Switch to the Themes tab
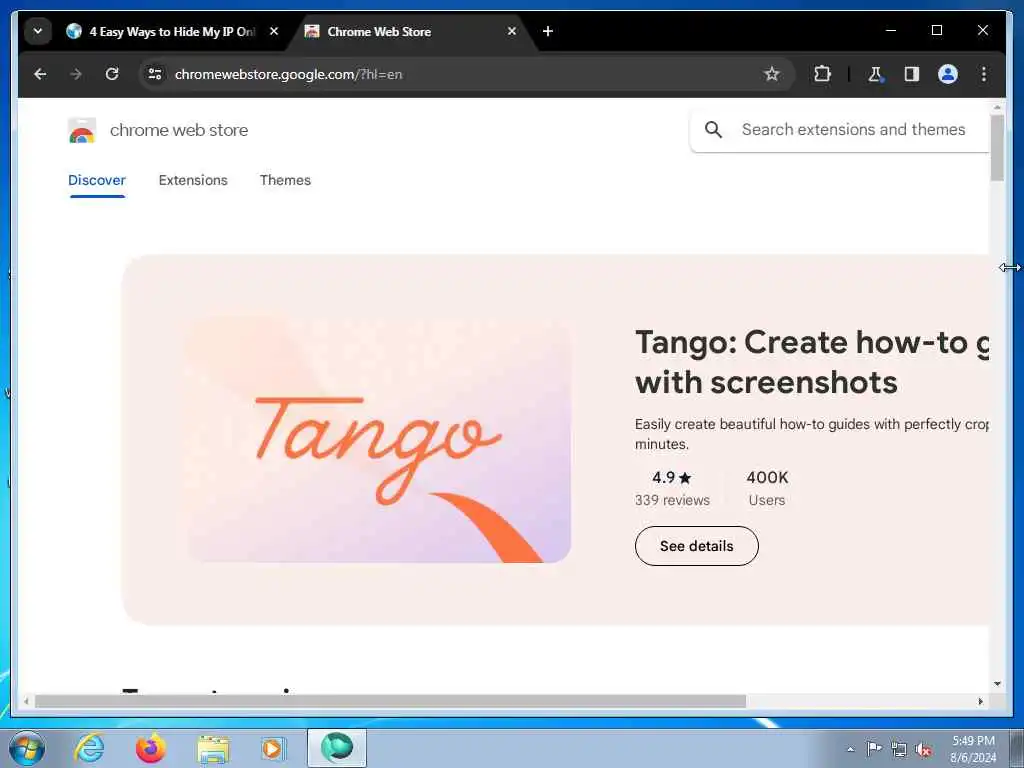Viewport: 1024px width, 768px height. pyautogui.click(x=285, y=180)
